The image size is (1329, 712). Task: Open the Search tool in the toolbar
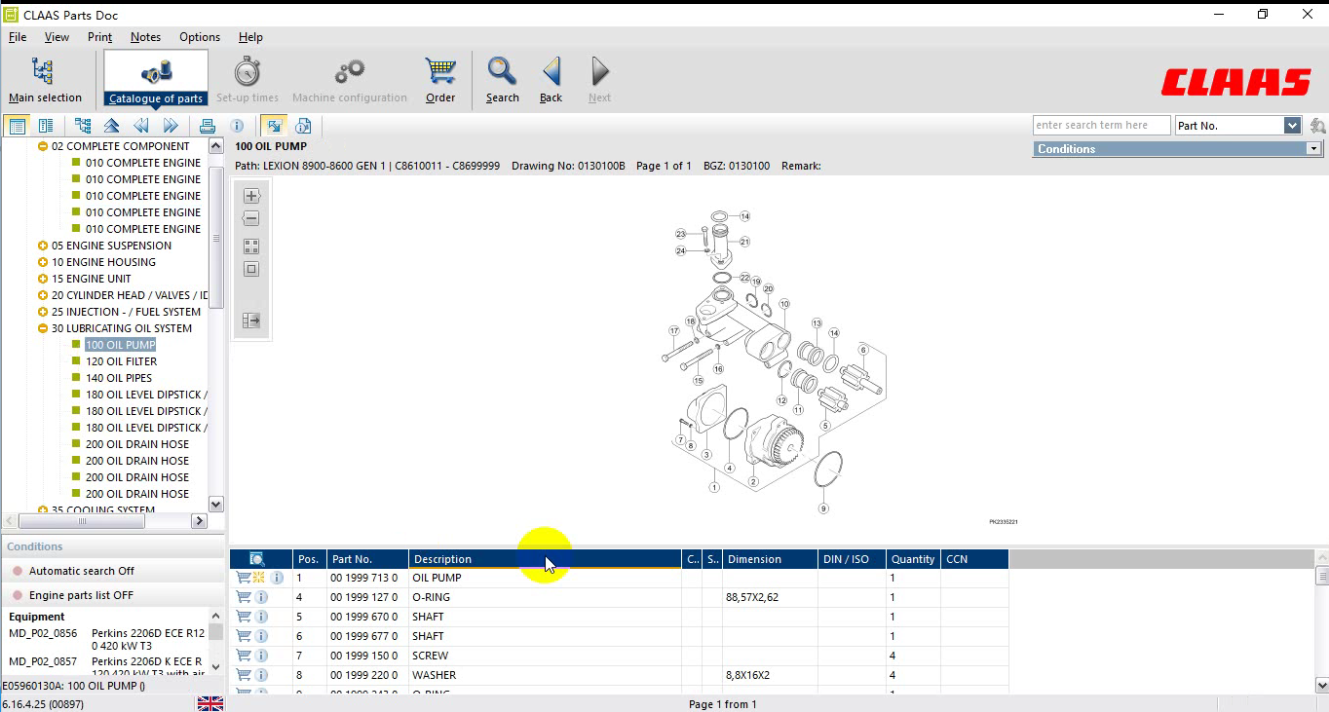(x=502, y=80)
